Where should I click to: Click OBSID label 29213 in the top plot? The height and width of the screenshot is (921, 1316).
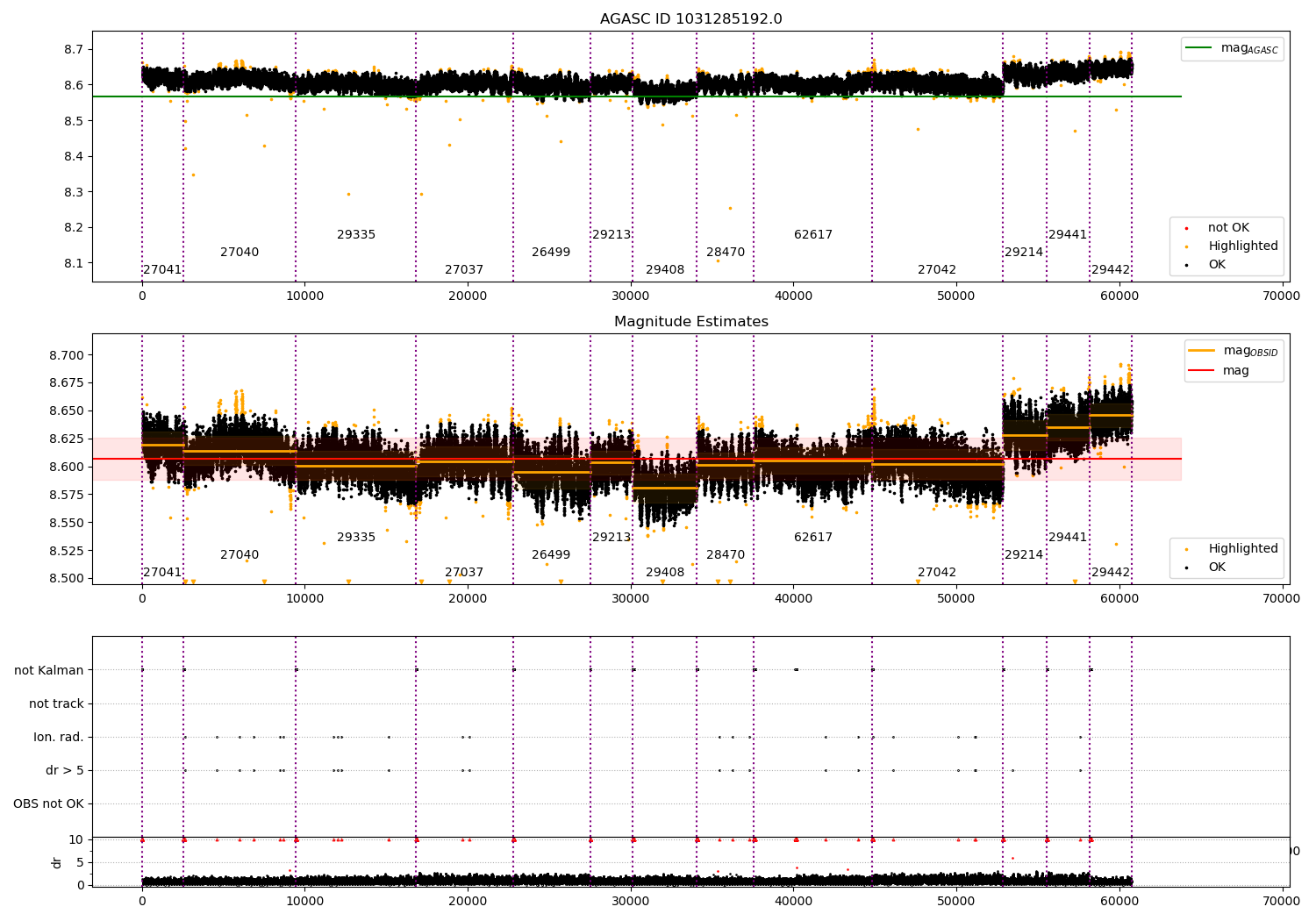coord(612,235)
